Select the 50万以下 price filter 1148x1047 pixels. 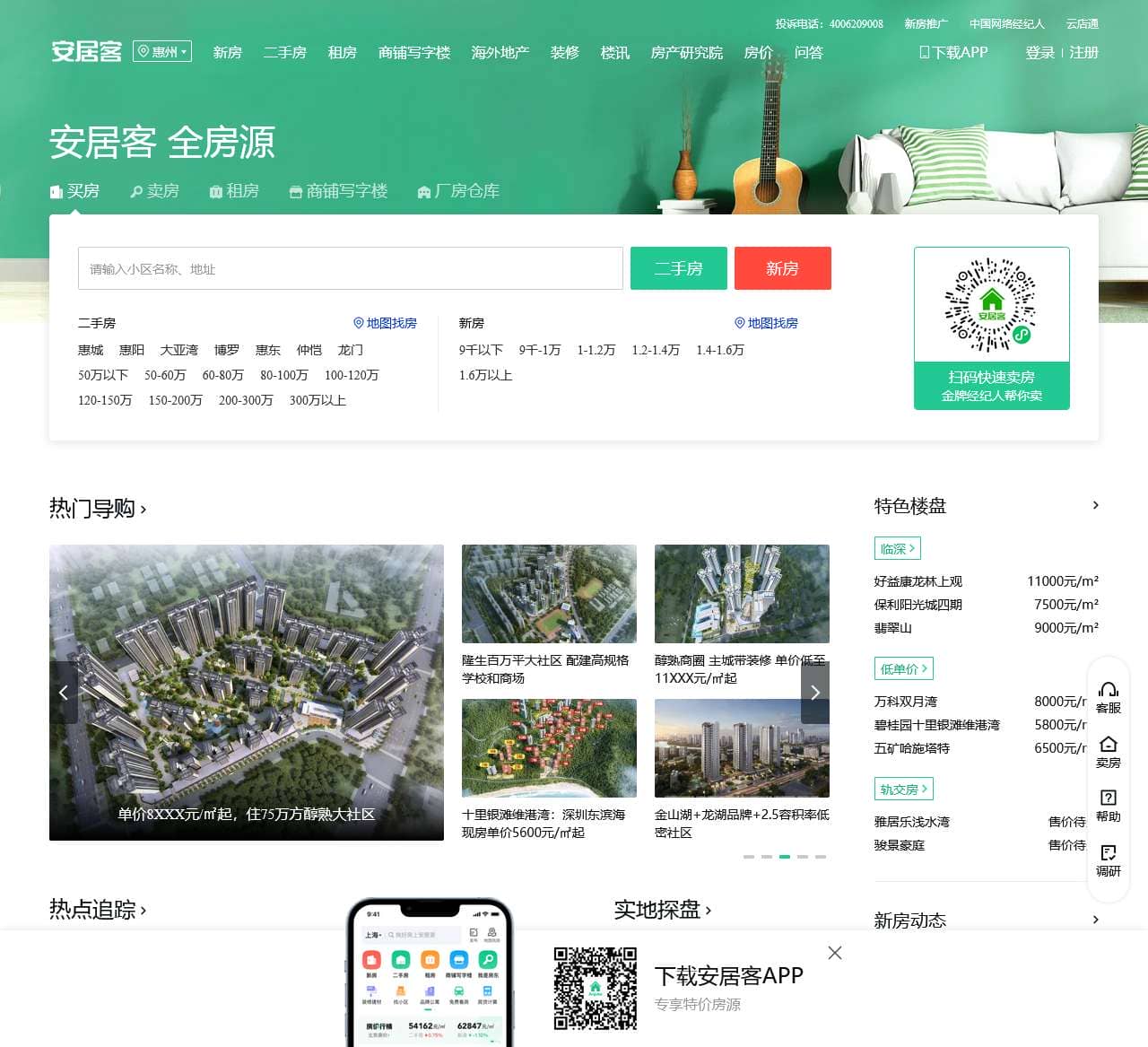[x=103, y=375]
